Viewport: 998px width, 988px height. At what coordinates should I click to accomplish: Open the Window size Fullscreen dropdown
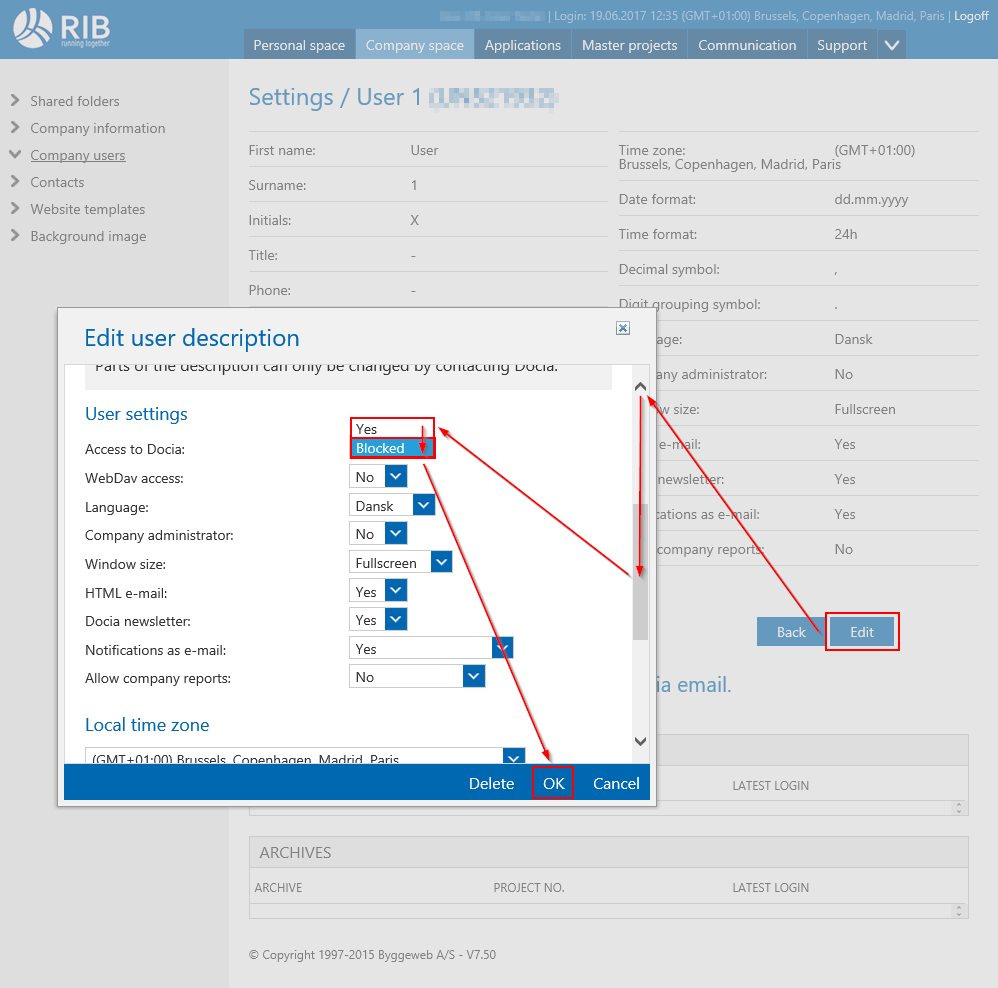[441, 563]
